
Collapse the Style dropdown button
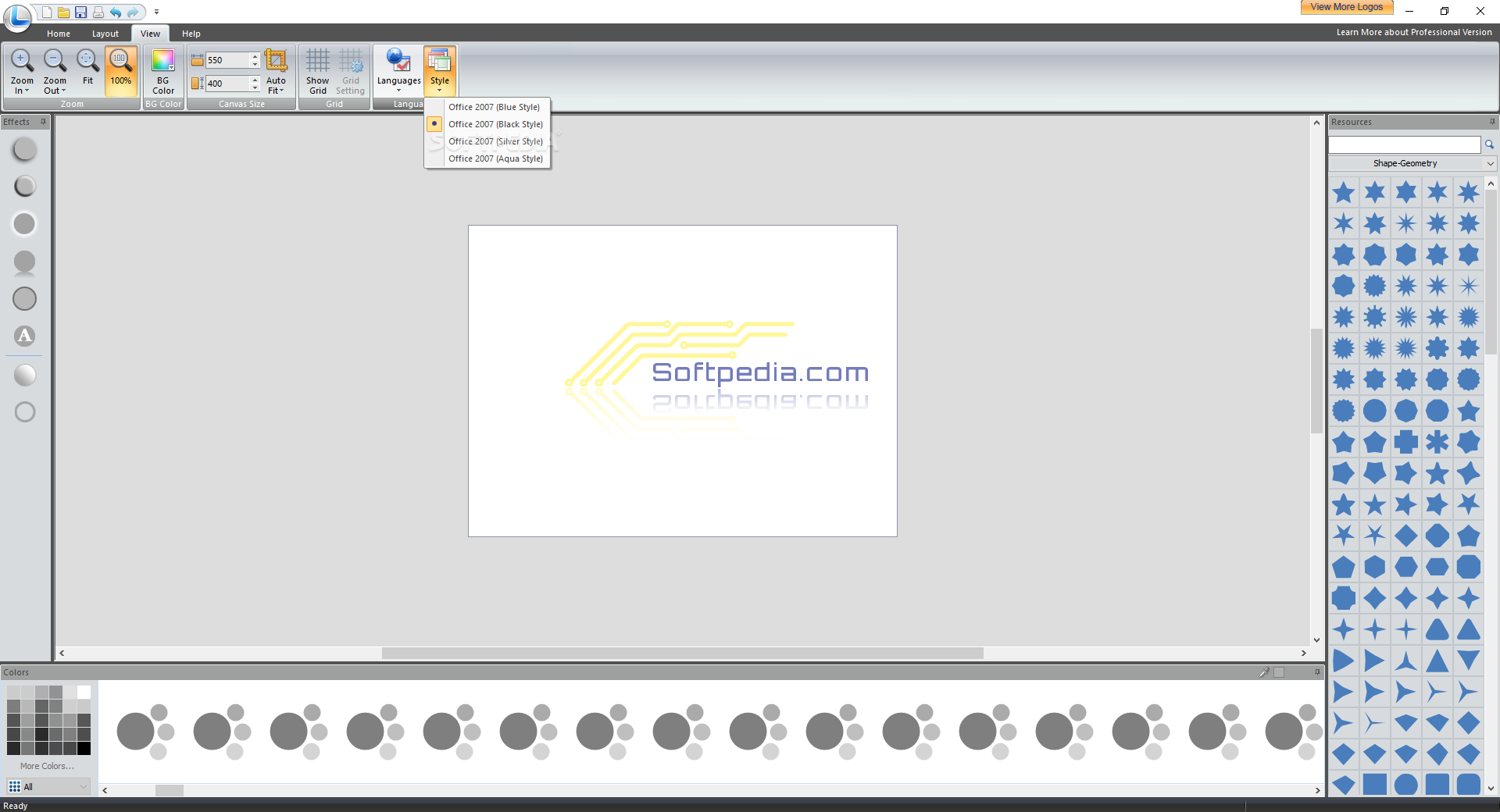pyautogui.click(x=440, y=71)
